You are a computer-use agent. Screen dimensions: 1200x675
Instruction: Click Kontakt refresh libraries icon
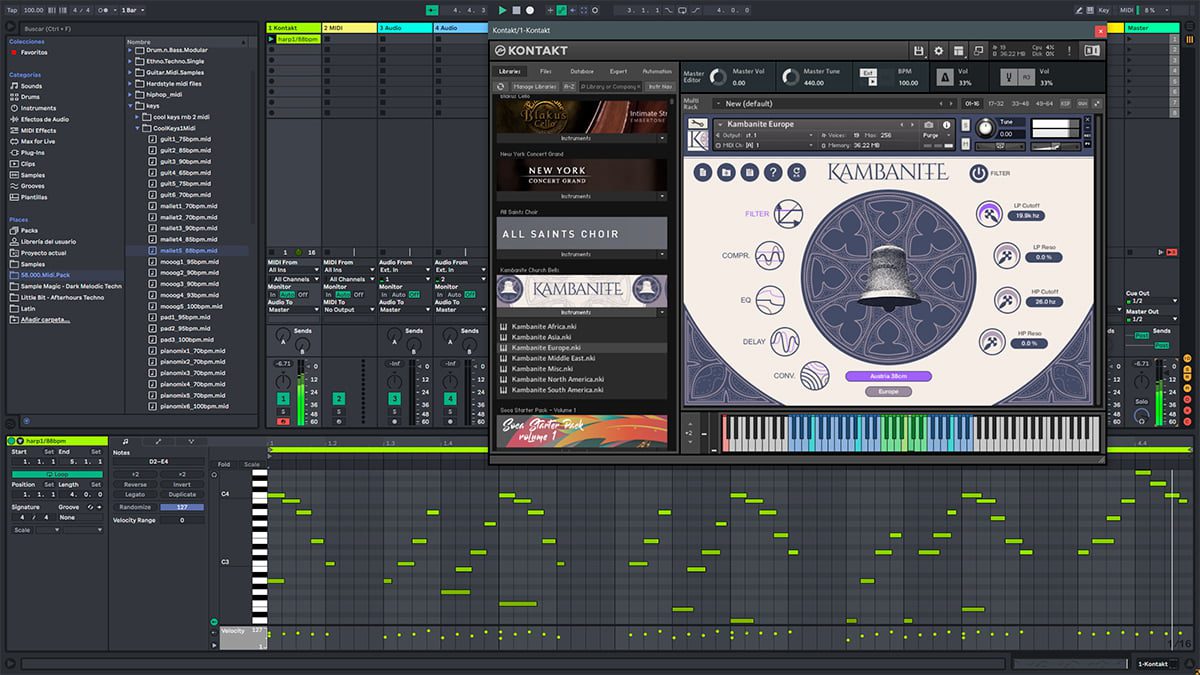[x=501, y=87]
